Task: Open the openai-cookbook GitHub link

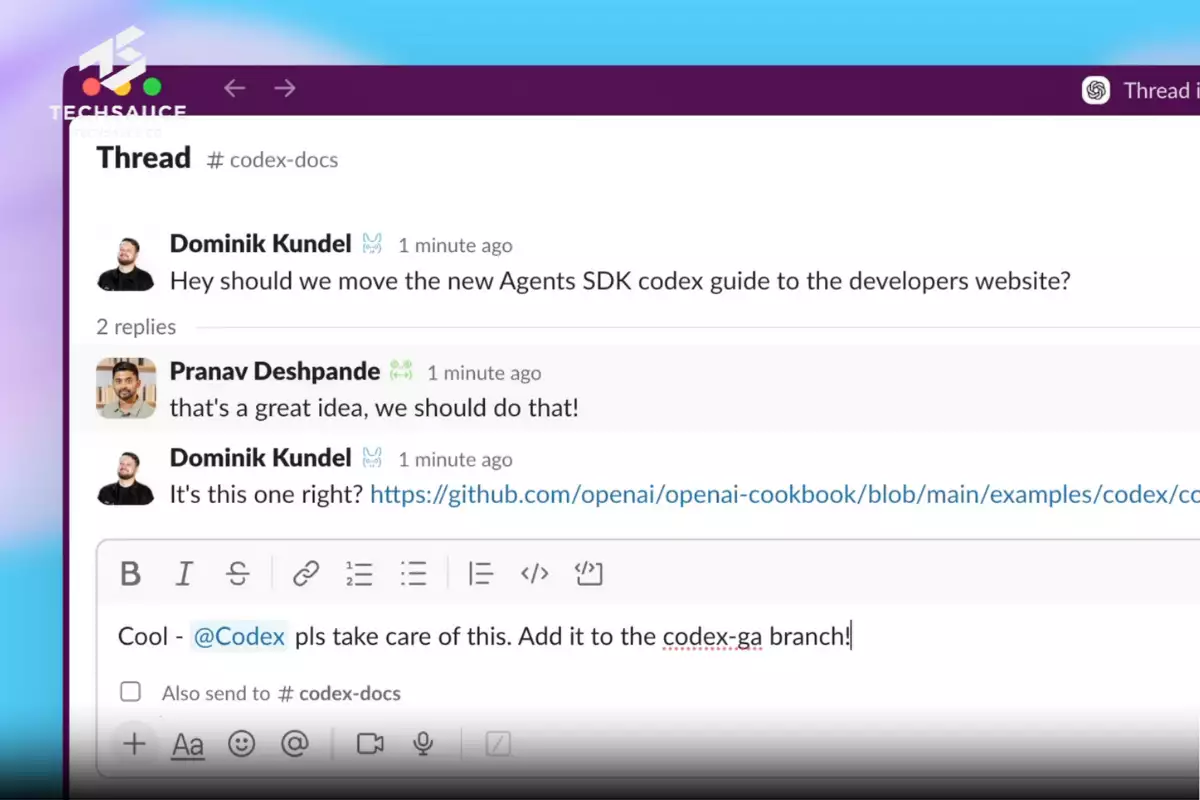Action: [784, 494]
